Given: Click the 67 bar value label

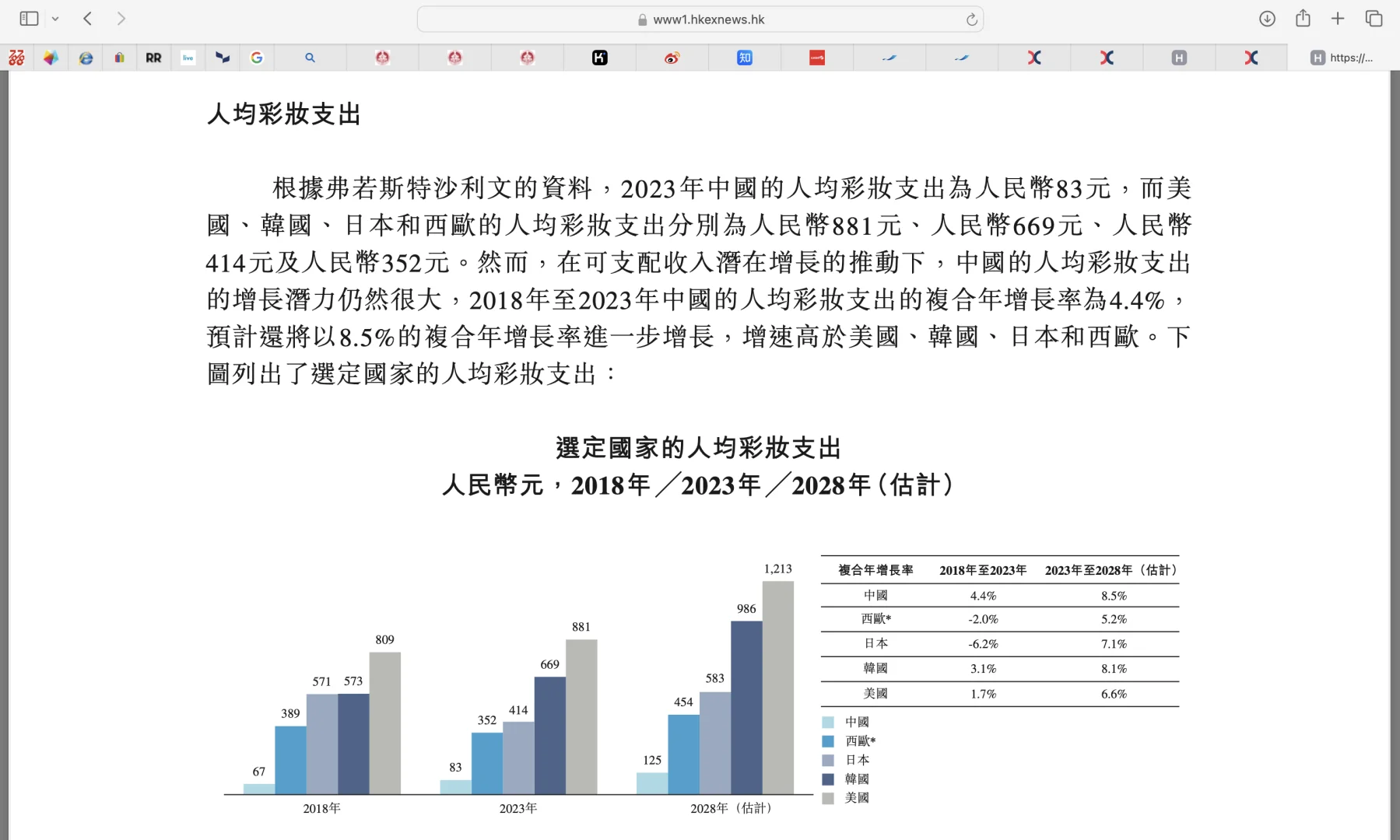Looking at the screenshot, I should click(x=259, y=772).
